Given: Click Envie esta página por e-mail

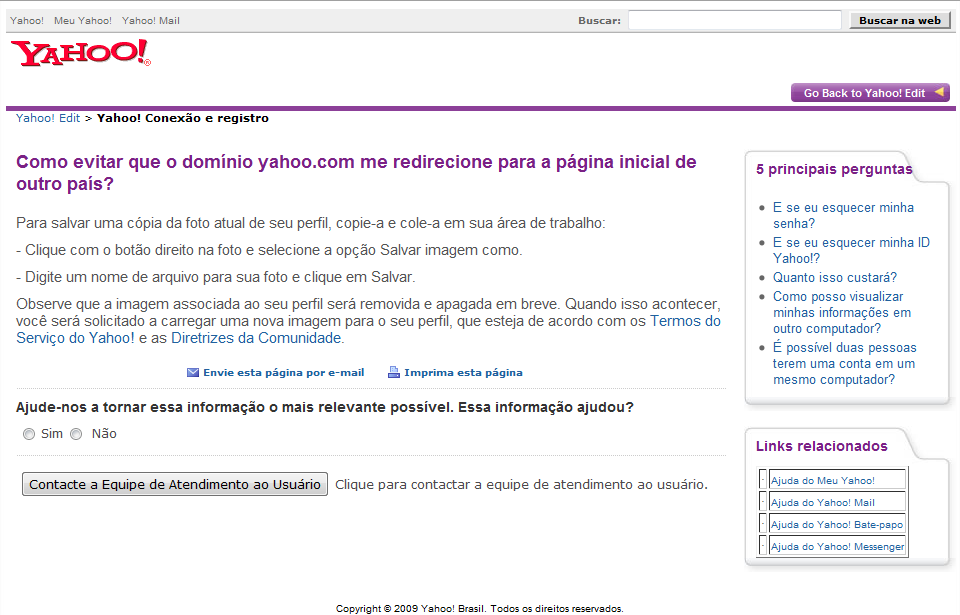Looking at the screenshot, I should [x=283, y=372].
